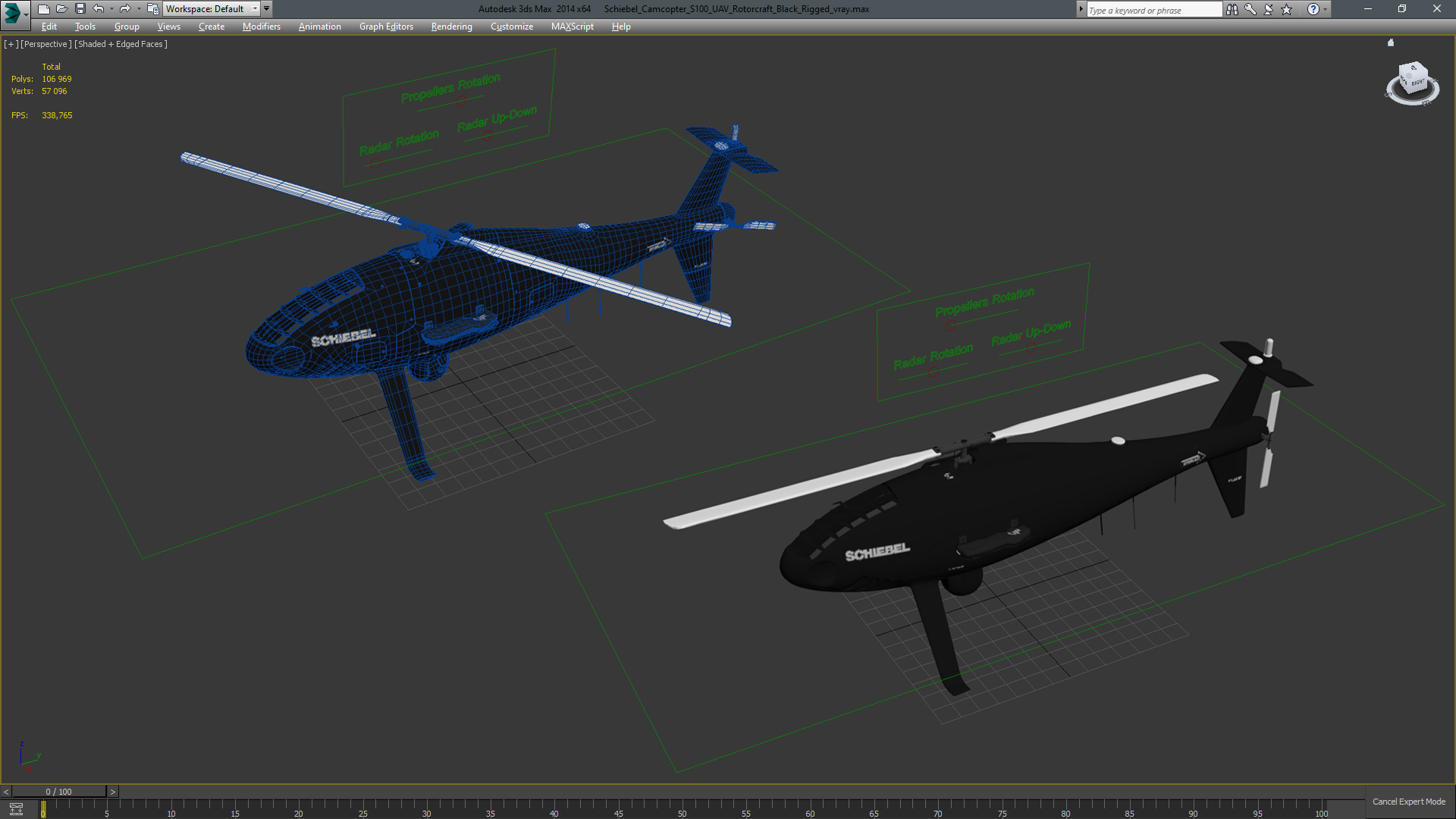
Task: Create a new scene with New icon
Action: tap(43, 9)
